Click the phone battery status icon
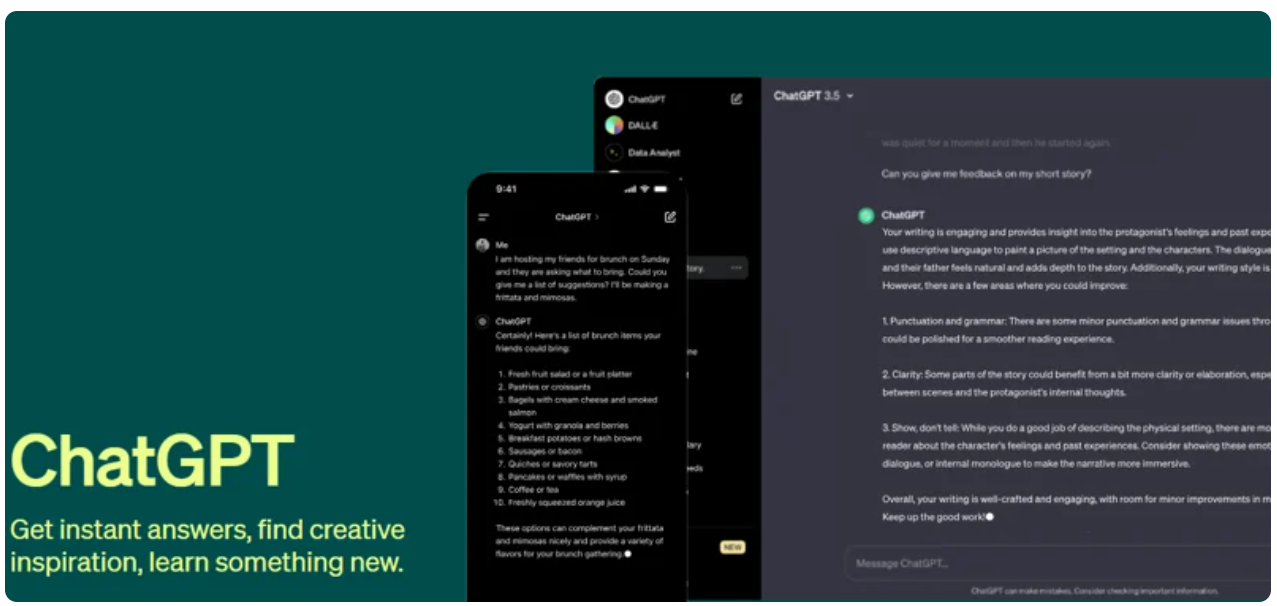Image resolution: width=1277 pixels, height=606 pixels. point(661,189)
